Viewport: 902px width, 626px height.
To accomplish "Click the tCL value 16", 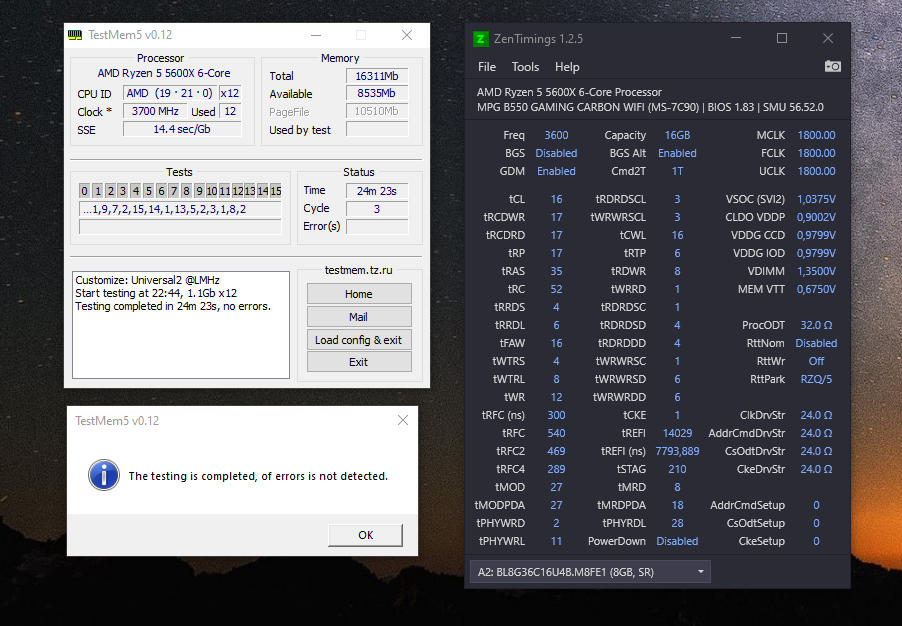I will tap(556, 199).
